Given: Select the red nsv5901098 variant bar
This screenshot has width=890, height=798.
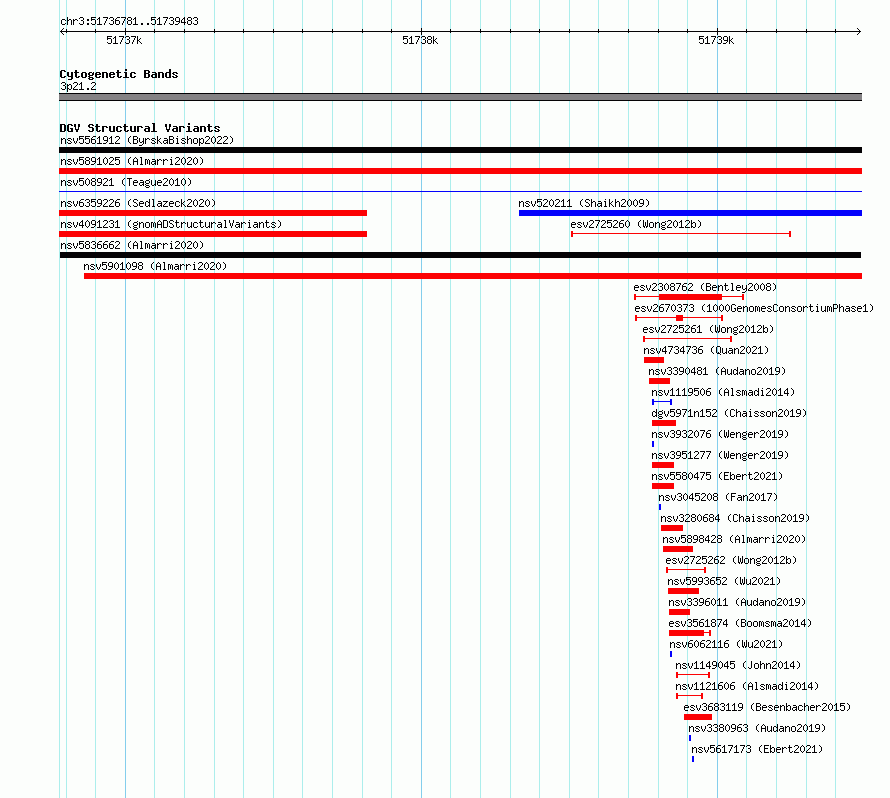Looking at the screenshot, I should (x=473, y=276).
